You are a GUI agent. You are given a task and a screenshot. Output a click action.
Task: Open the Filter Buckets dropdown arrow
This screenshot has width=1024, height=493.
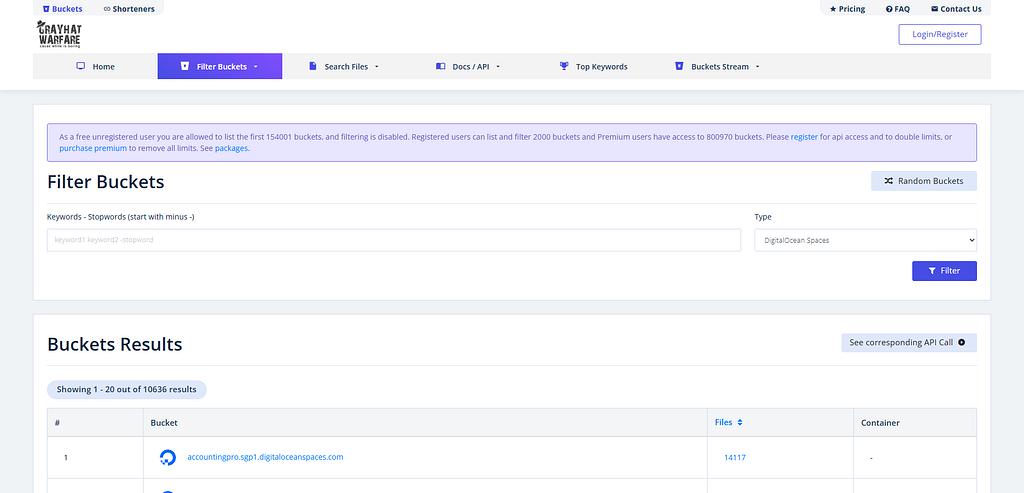click(255, 67)
